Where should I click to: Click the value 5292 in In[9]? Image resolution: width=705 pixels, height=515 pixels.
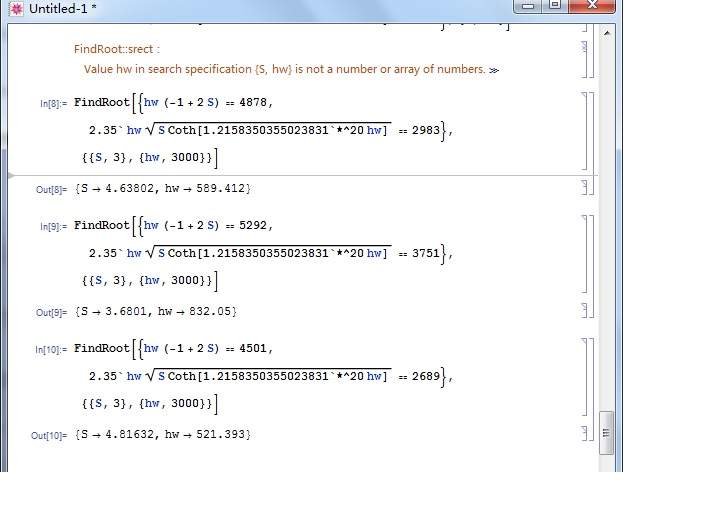[253, 225]
